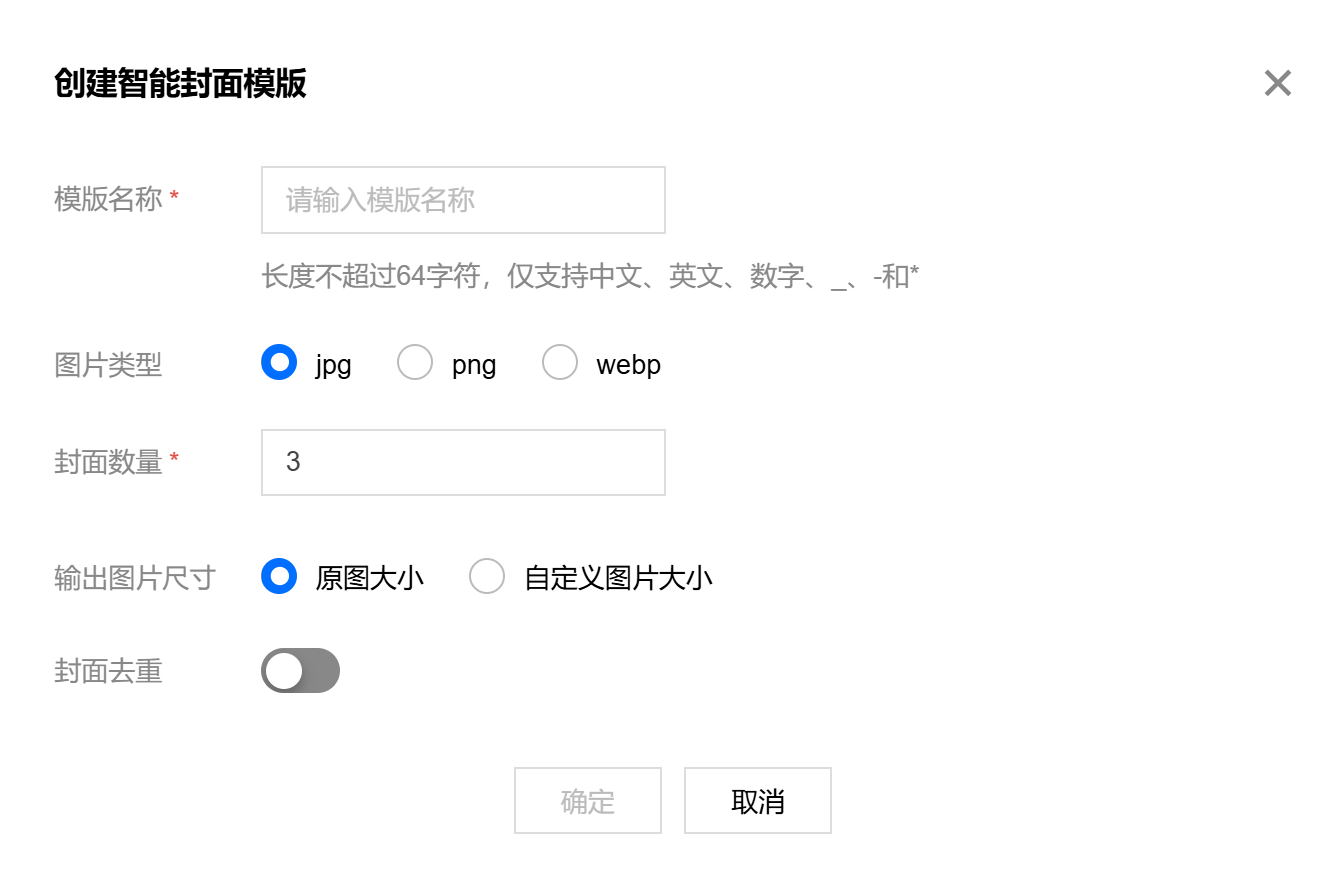The width and height of the screenshot is (1337, 880).
Task: Choose webp as image type
Action: [560, 362]
